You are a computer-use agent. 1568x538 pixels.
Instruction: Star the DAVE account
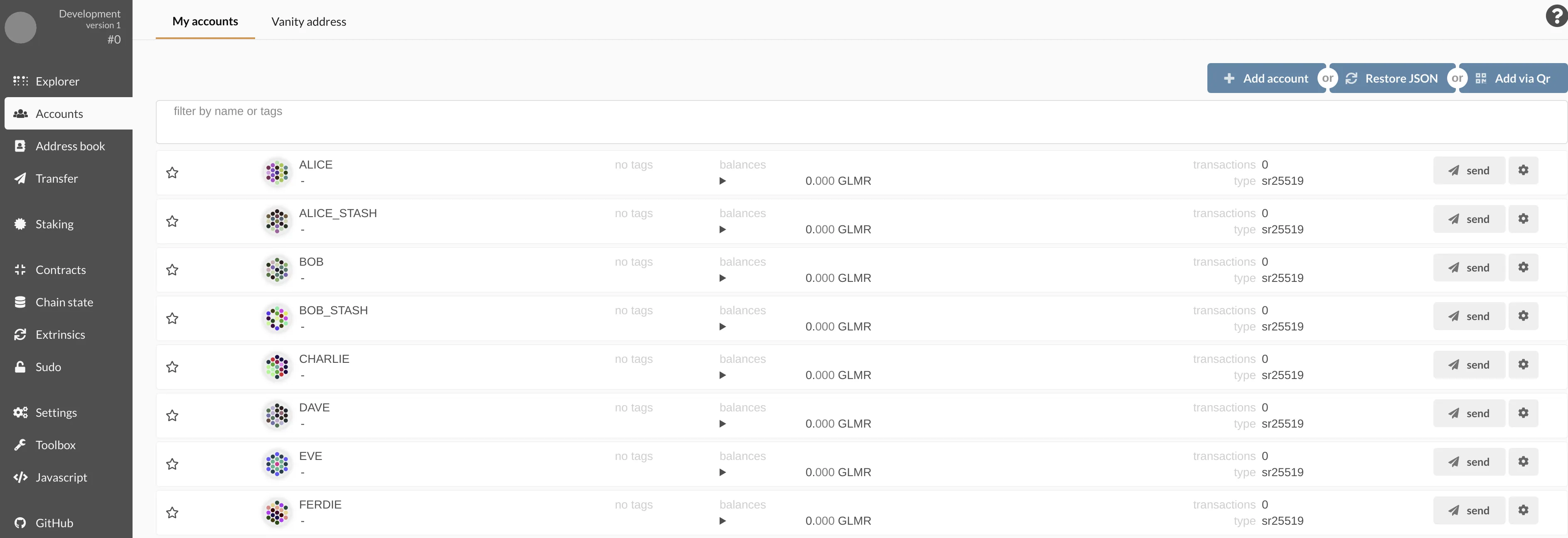click(172, 416)
